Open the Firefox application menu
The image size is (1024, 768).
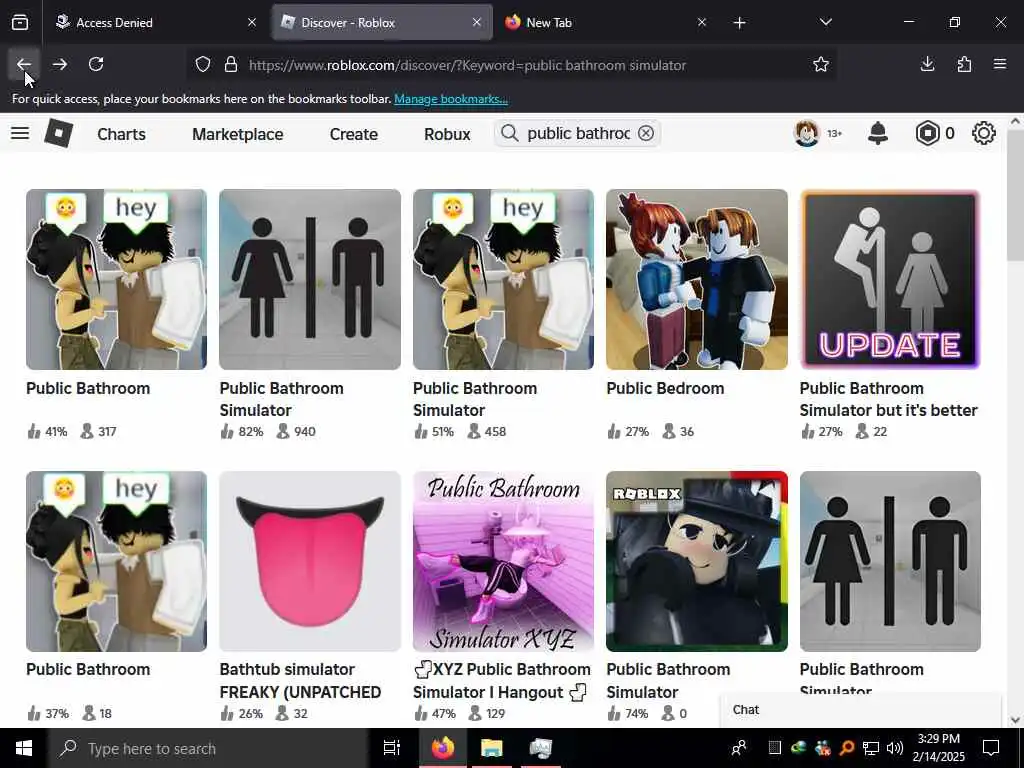[1000, 64]
